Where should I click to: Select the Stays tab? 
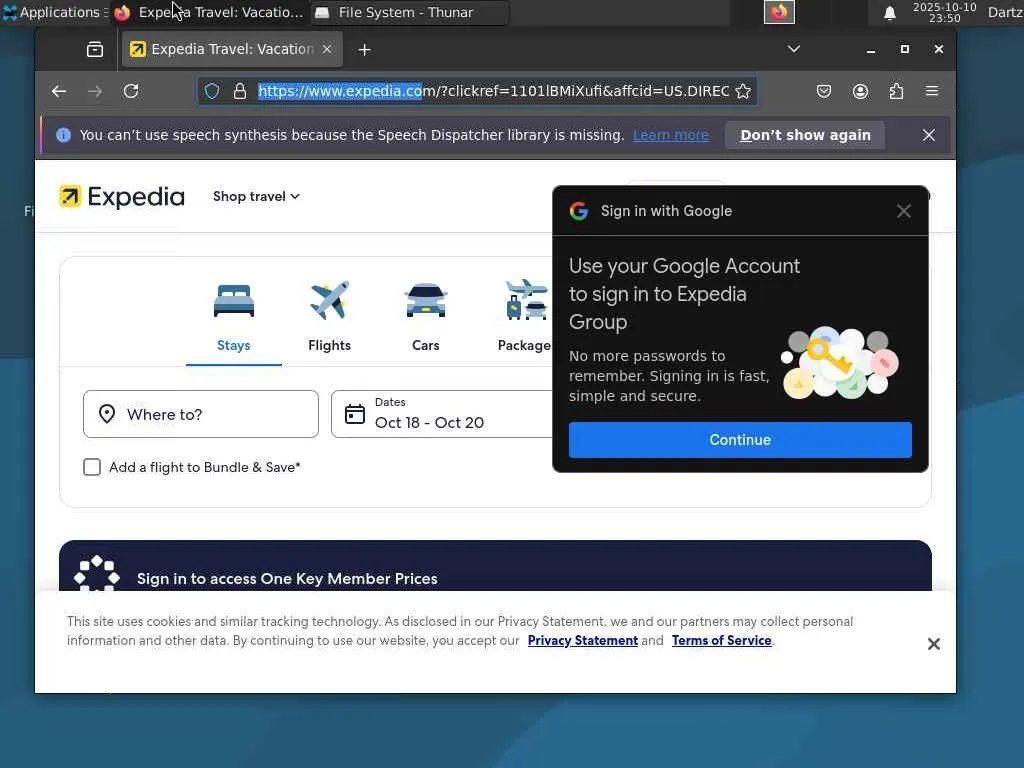tap(233, 318)
